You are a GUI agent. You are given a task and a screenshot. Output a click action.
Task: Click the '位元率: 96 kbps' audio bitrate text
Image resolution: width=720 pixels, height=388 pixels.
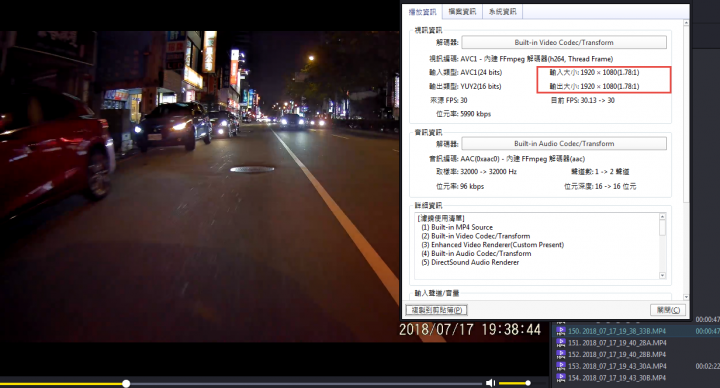(x=460, y=186)
